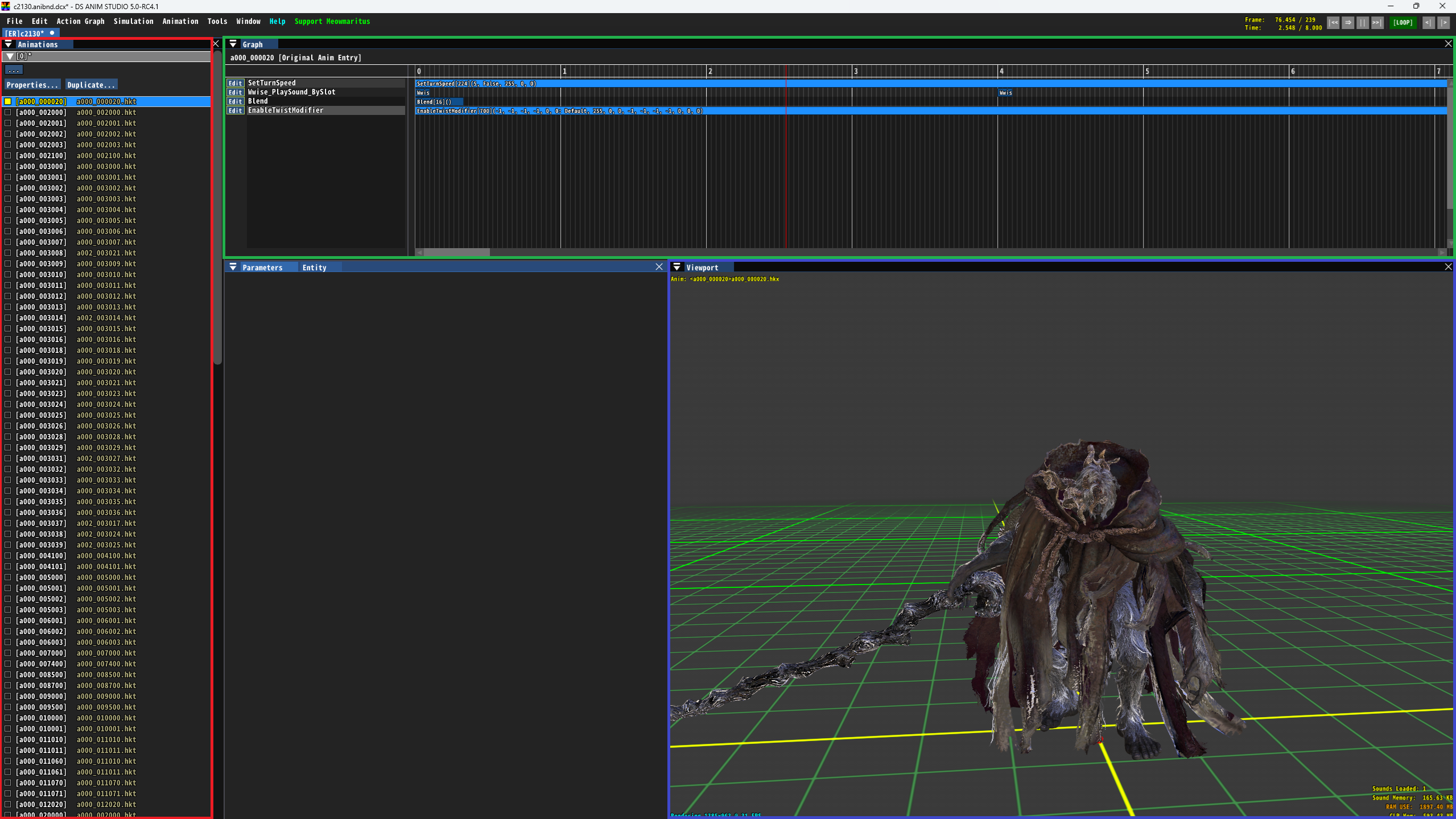
Task: Toggle checkbox for a000_002100
Action: click(8, 155)
